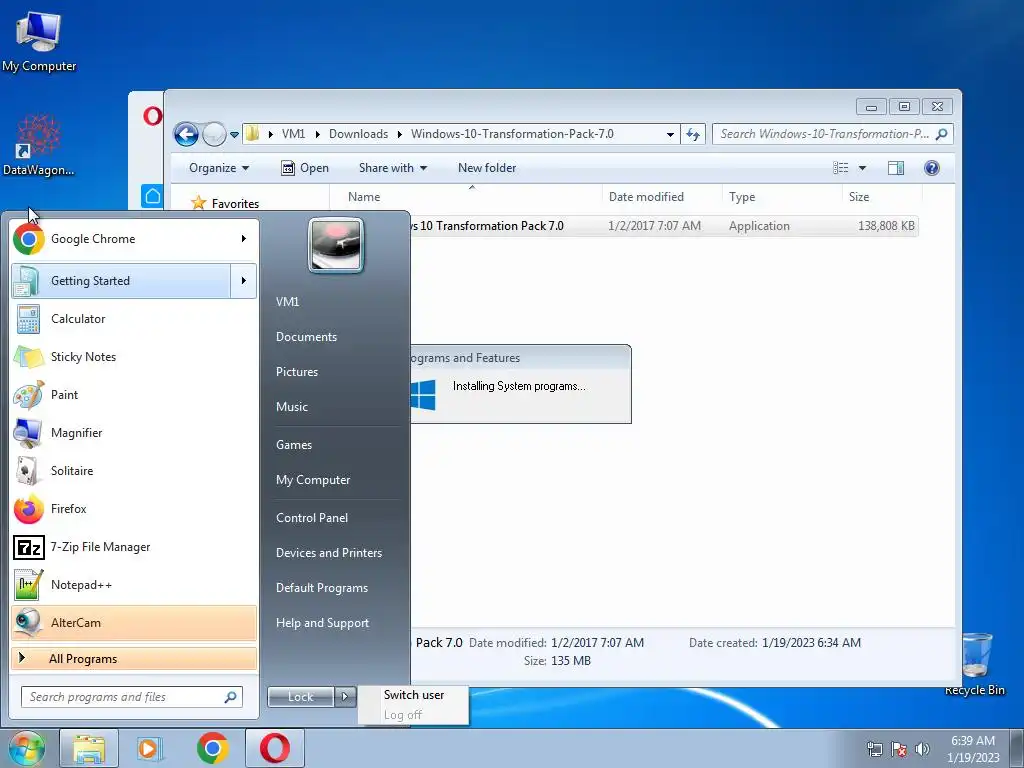1024x768 pixels.
Task: Open 7-Zip File Manager entry
Action: (x=134, y=547)
